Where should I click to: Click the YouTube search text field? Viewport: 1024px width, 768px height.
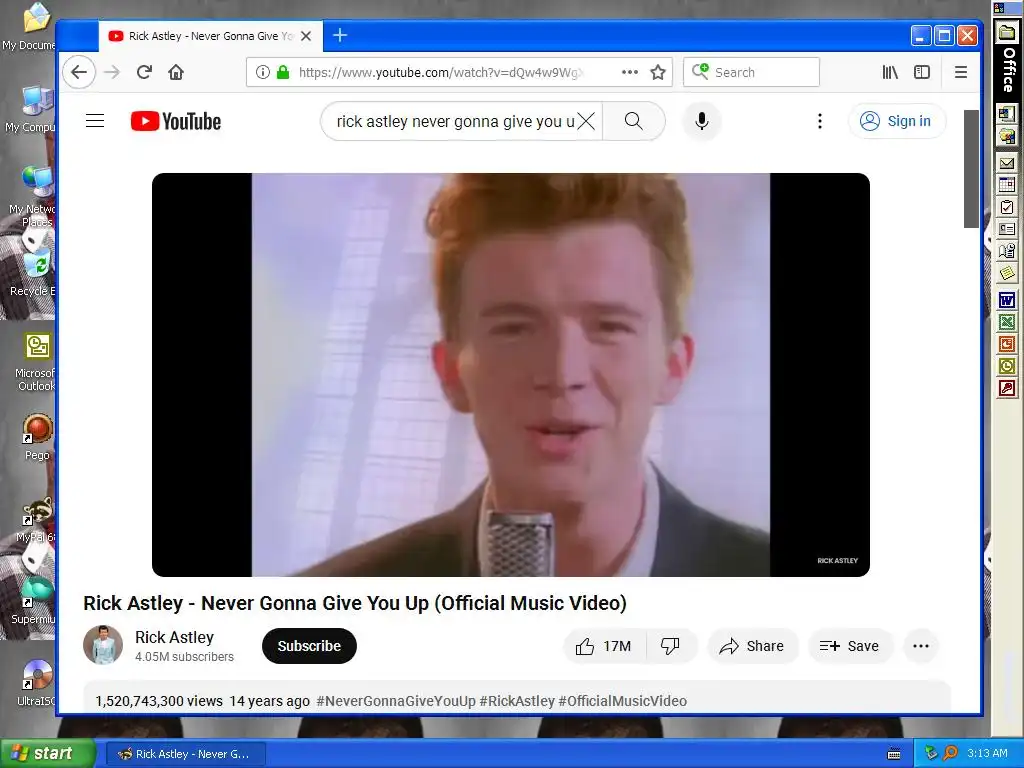coord(454,121)
